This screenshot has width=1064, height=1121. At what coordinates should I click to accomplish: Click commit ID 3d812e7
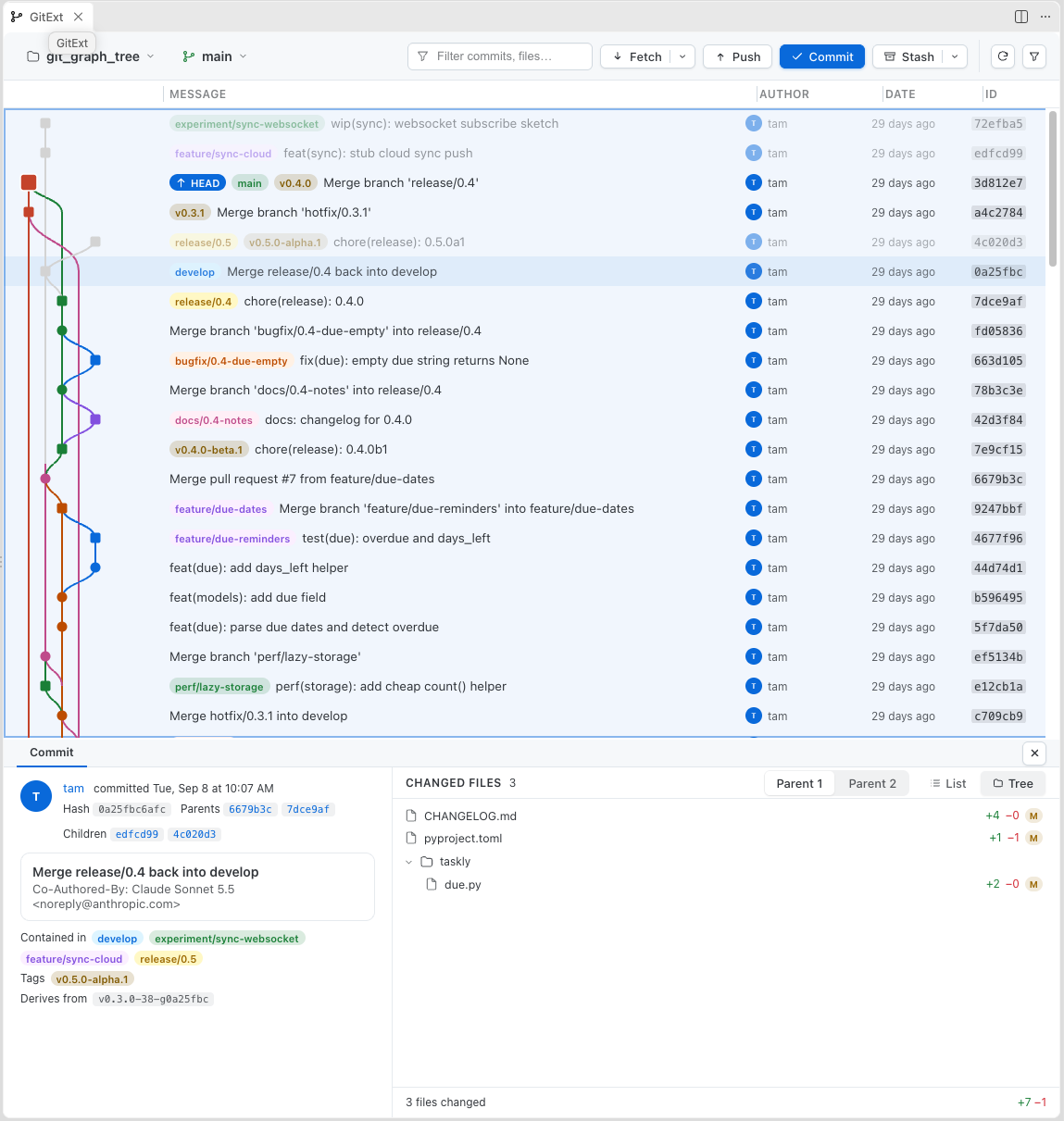(998, 183)
